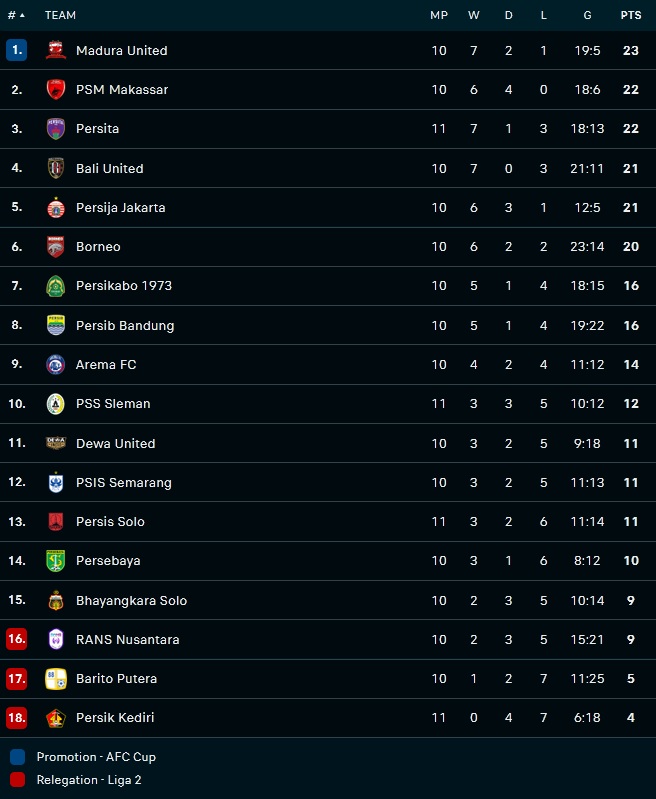Click the blue rank 1 position badge

(x=16, y=50)
